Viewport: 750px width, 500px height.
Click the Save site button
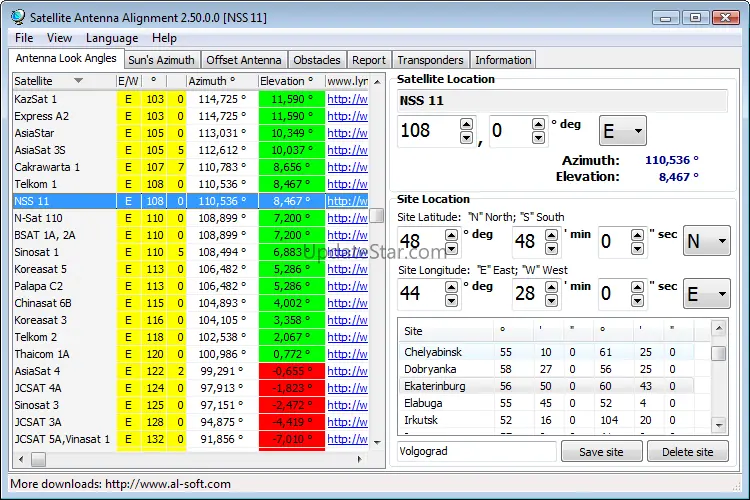pyautogui.click(x=601, y=452)
